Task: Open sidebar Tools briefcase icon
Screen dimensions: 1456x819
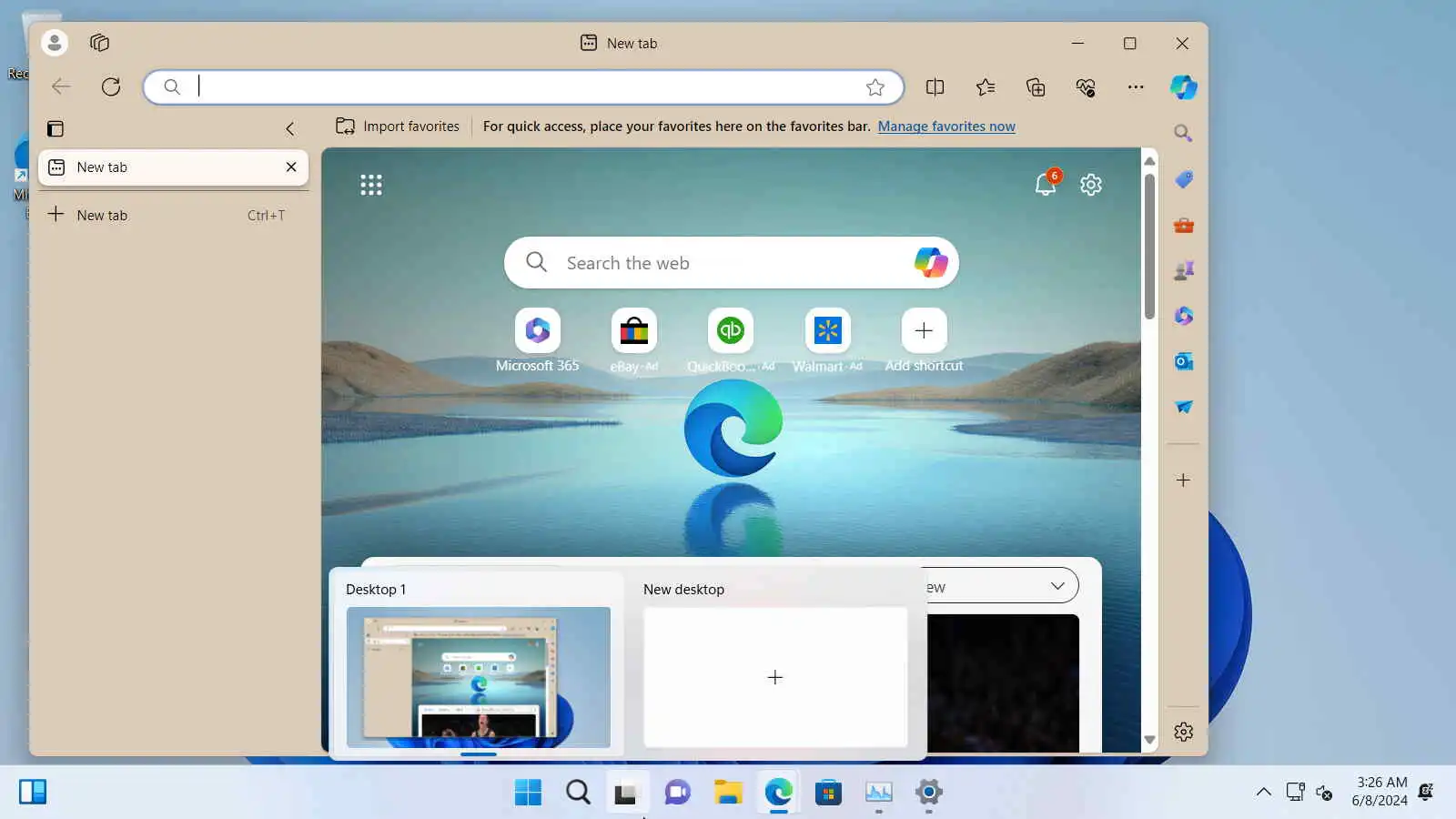Action: [1183, 225]
